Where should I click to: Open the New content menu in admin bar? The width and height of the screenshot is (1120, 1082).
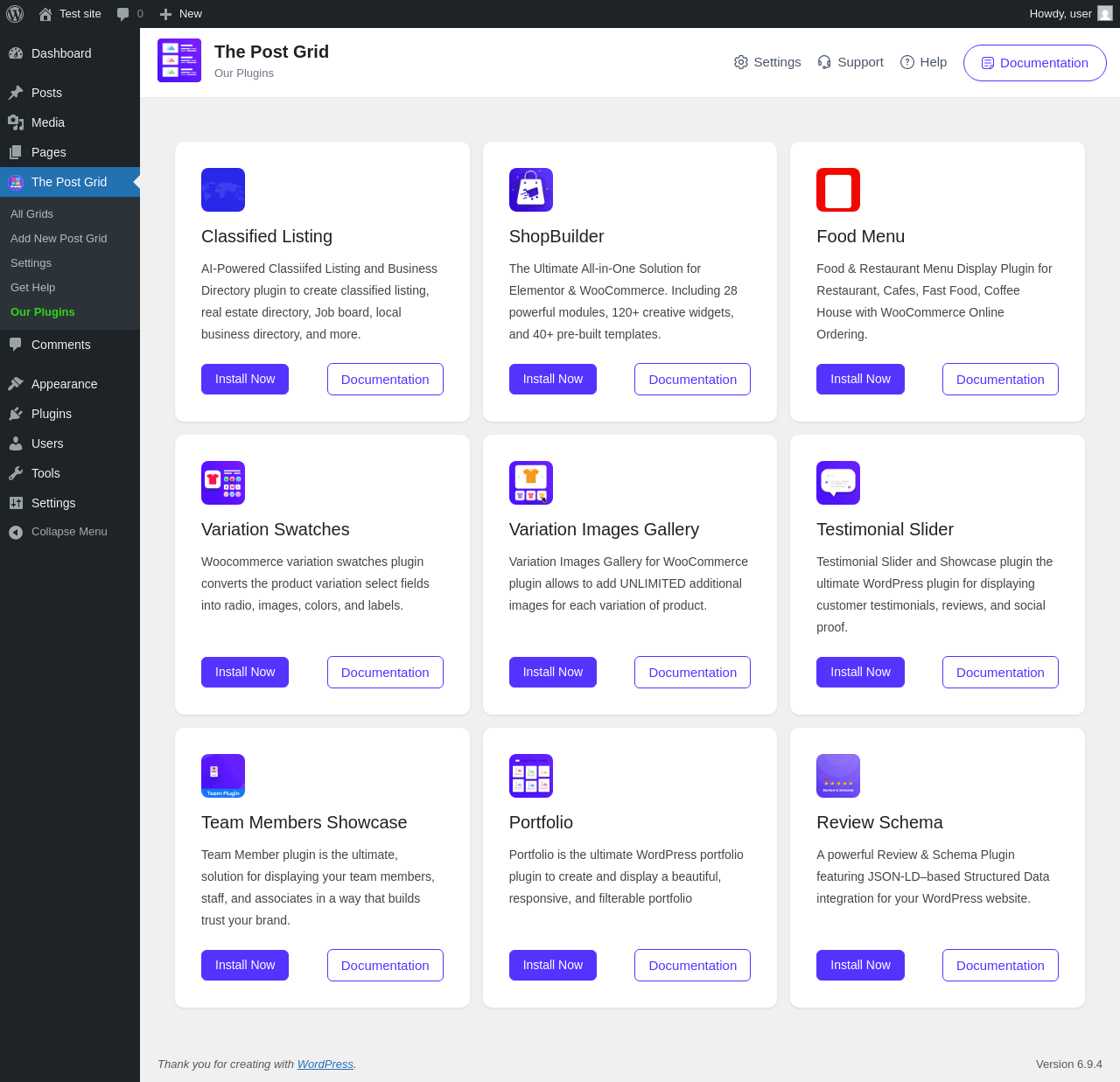pos(181,14)
